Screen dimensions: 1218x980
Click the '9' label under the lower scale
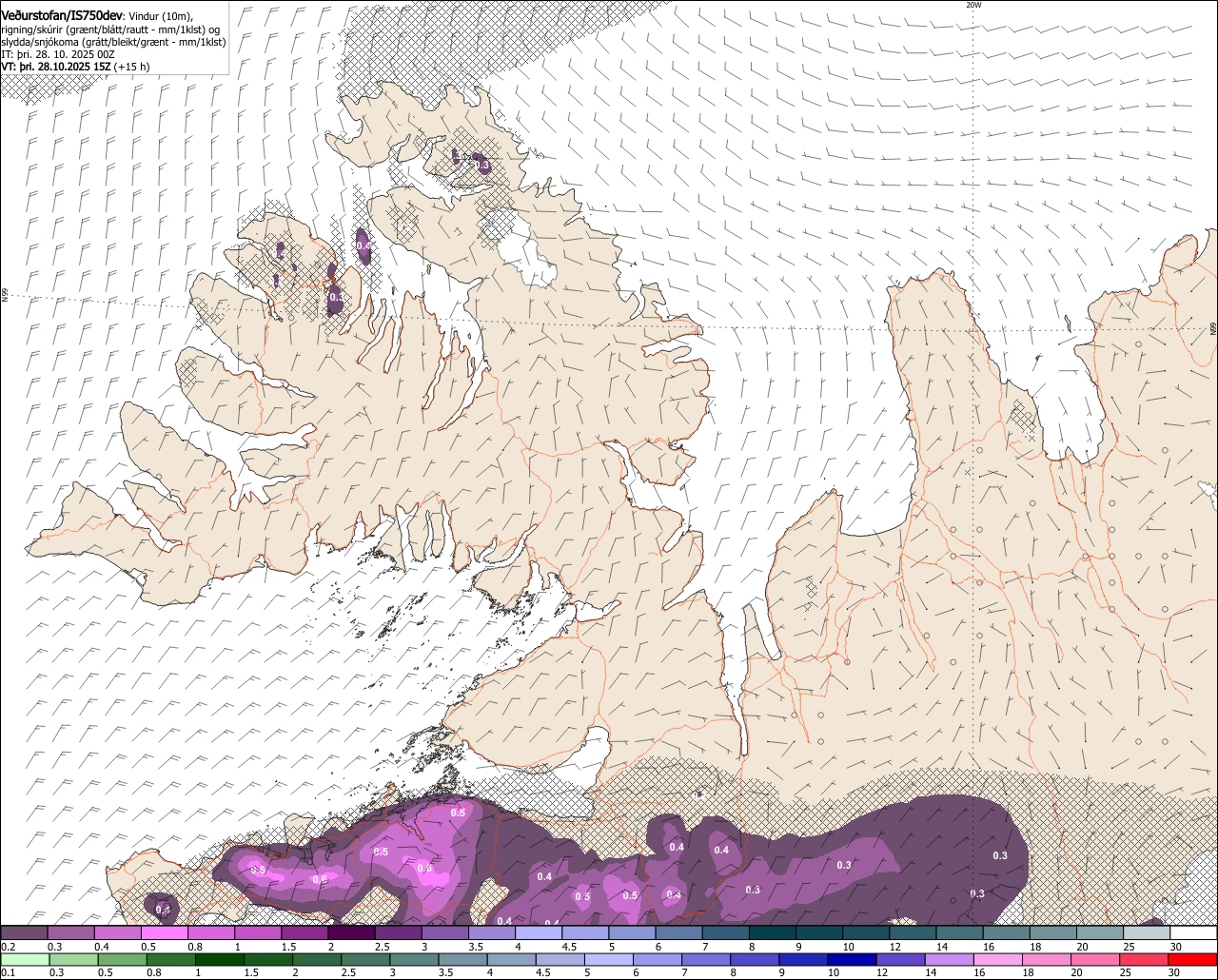[782, 973]
